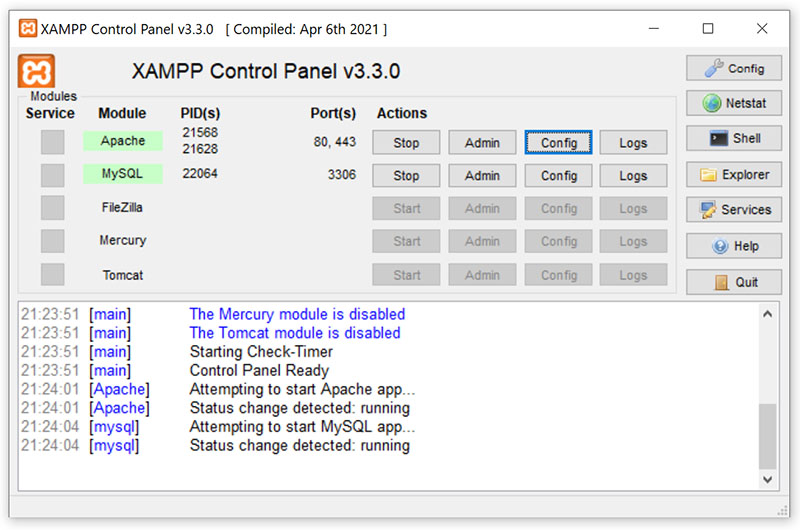Screen dimensions: 800x530
Task: Select the Apache module label
Action: coord(123,141)
